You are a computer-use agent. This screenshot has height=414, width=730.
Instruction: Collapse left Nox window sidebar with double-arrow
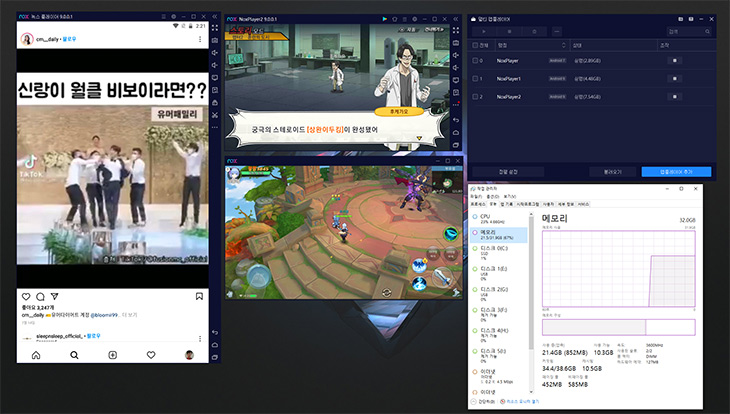click(215, 16)
